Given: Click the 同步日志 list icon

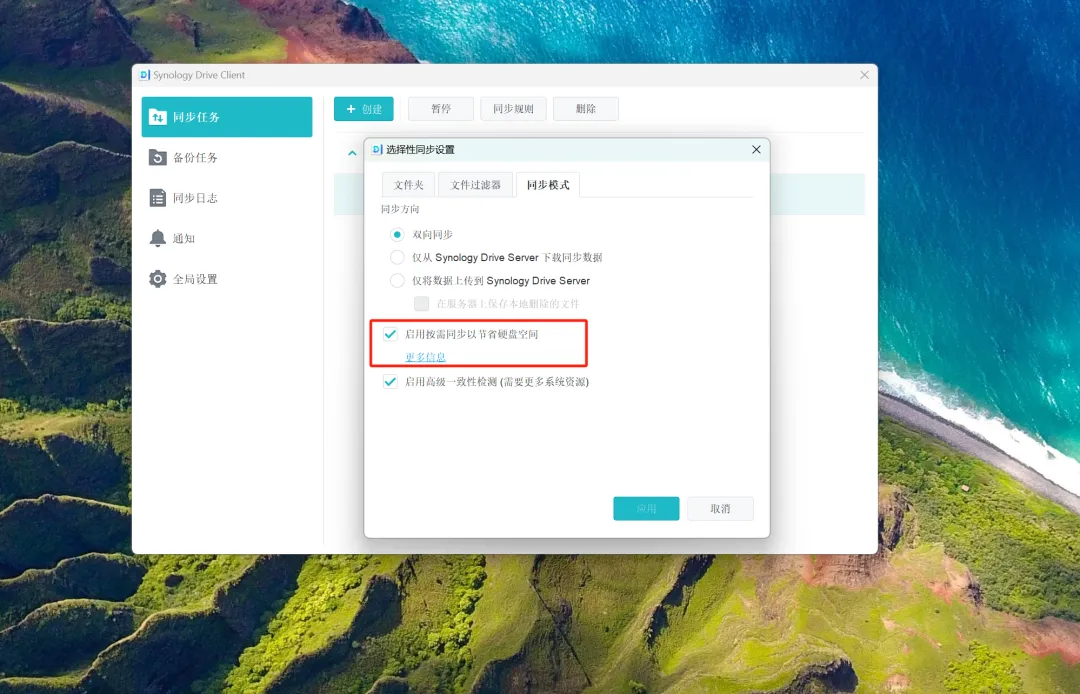Looking at the screenshot, I should [x=158, y=198].
